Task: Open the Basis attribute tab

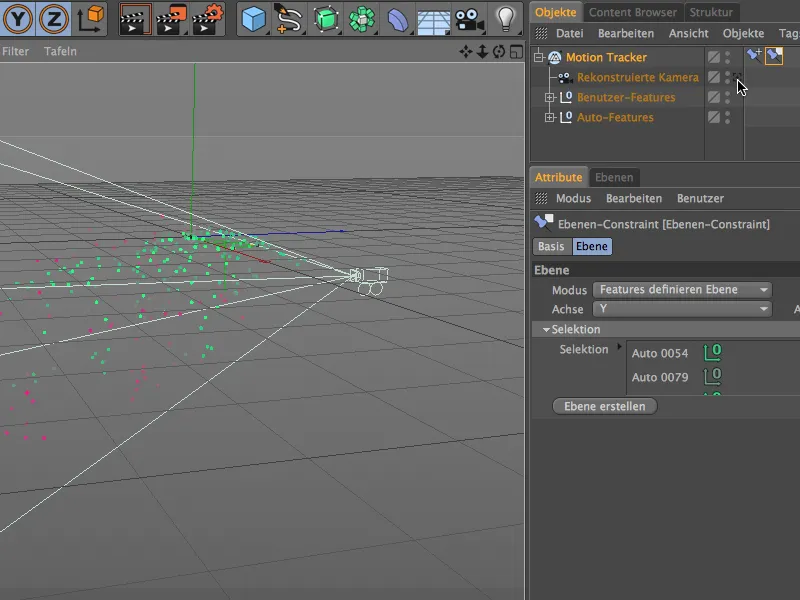Action: (x=551, y=246)
